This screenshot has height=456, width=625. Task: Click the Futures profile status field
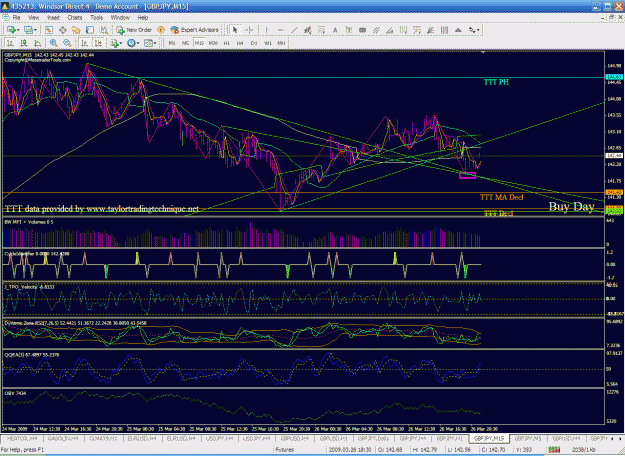pyautogui.click(x=285, y=450)
